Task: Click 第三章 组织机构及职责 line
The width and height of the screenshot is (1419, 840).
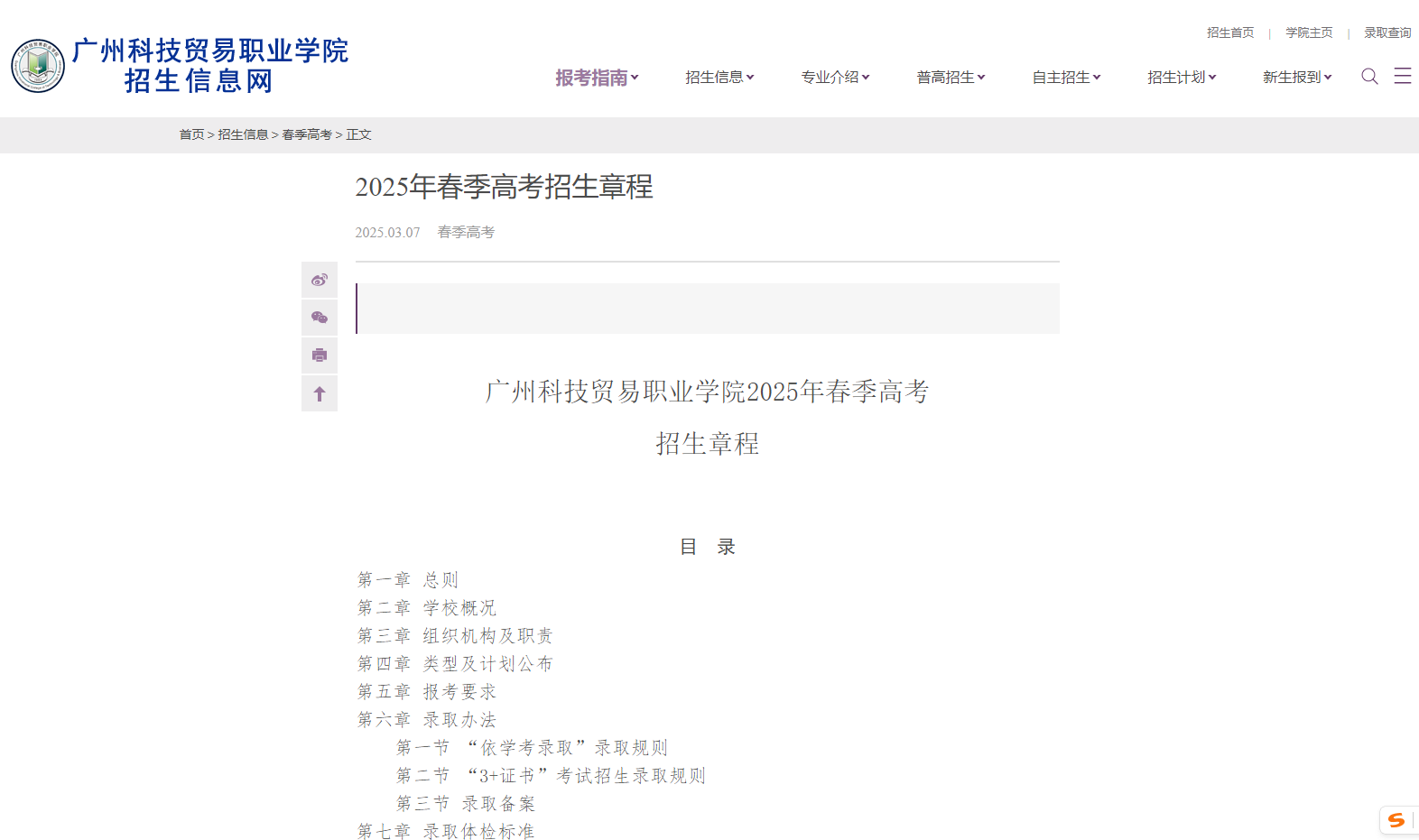Action: click(455, 635)
